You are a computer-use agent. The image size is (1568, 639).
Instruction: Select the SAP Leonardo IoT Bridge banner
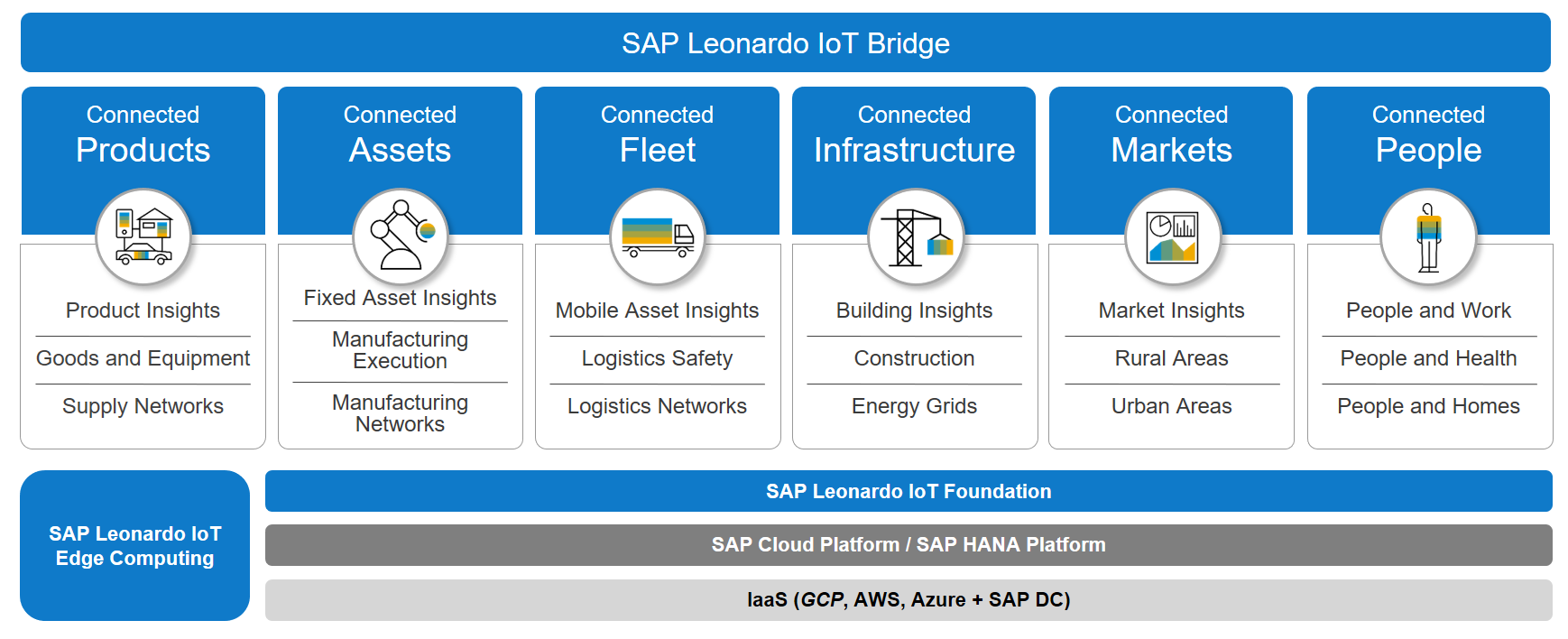pyautogui.click(x=785, y=43)
